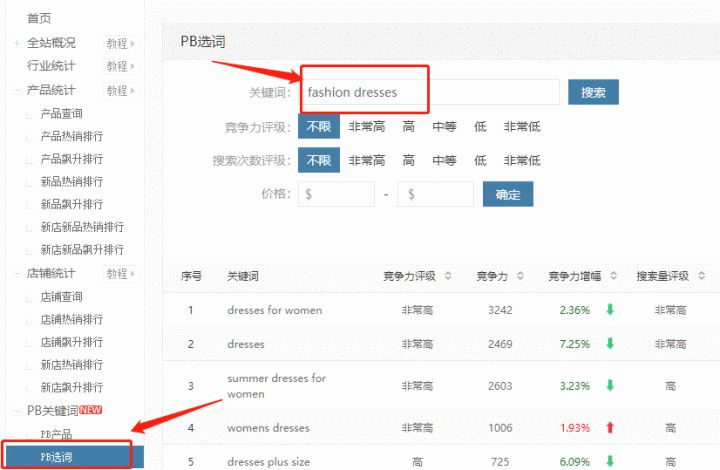Collapse the 产品统计 section

(x=17, y=90)
